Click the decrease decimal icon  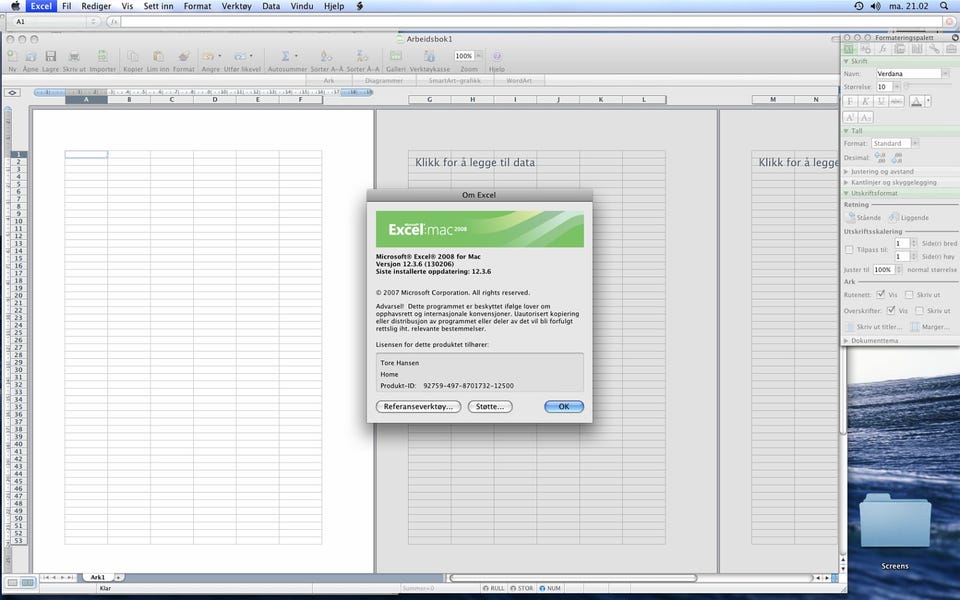(x=897, y=157)
